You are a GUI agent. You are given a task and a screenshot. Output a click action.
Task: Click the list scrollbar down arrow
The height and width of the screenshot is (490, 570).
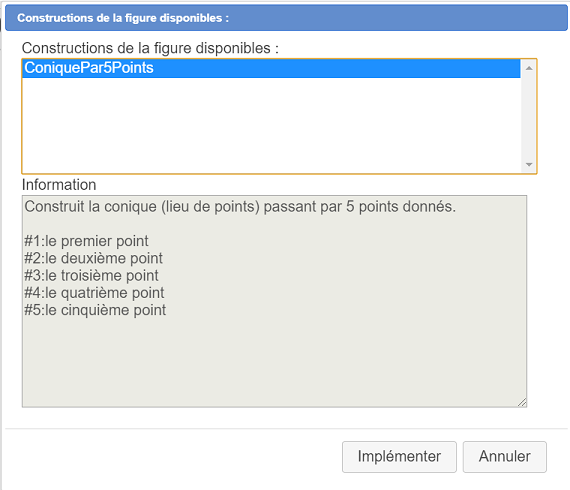click(529, 165)
